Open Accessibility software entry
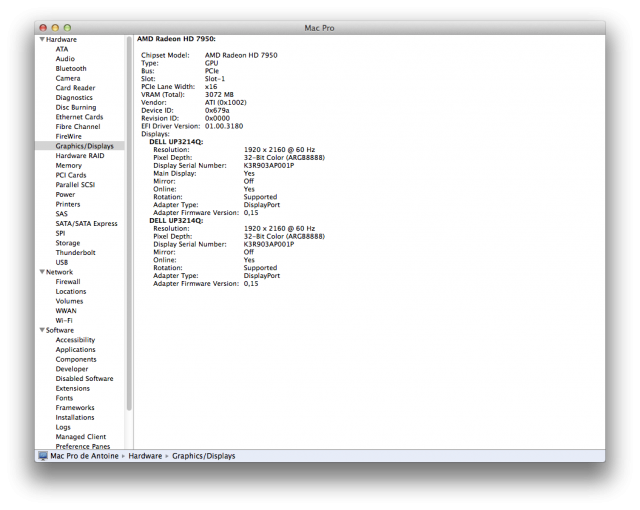 [75, 340]
